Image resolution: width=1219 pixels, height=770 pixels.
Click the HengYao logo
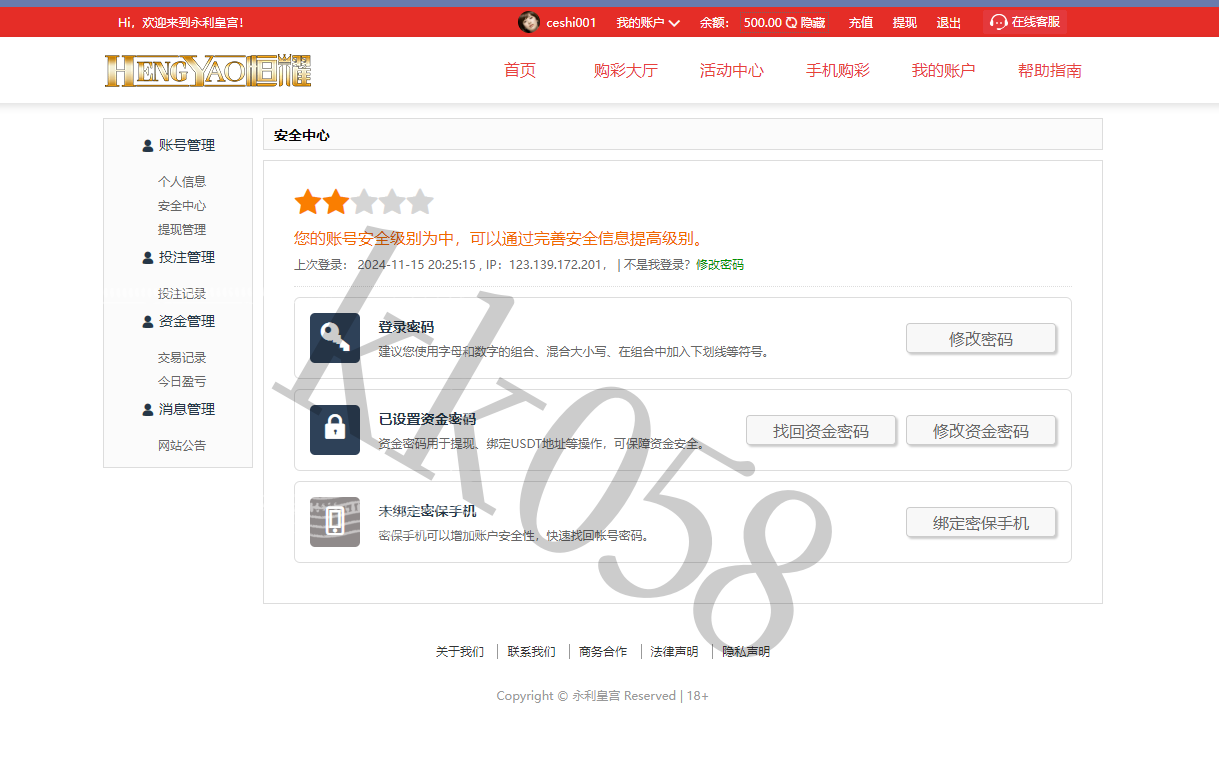(208, 70)
